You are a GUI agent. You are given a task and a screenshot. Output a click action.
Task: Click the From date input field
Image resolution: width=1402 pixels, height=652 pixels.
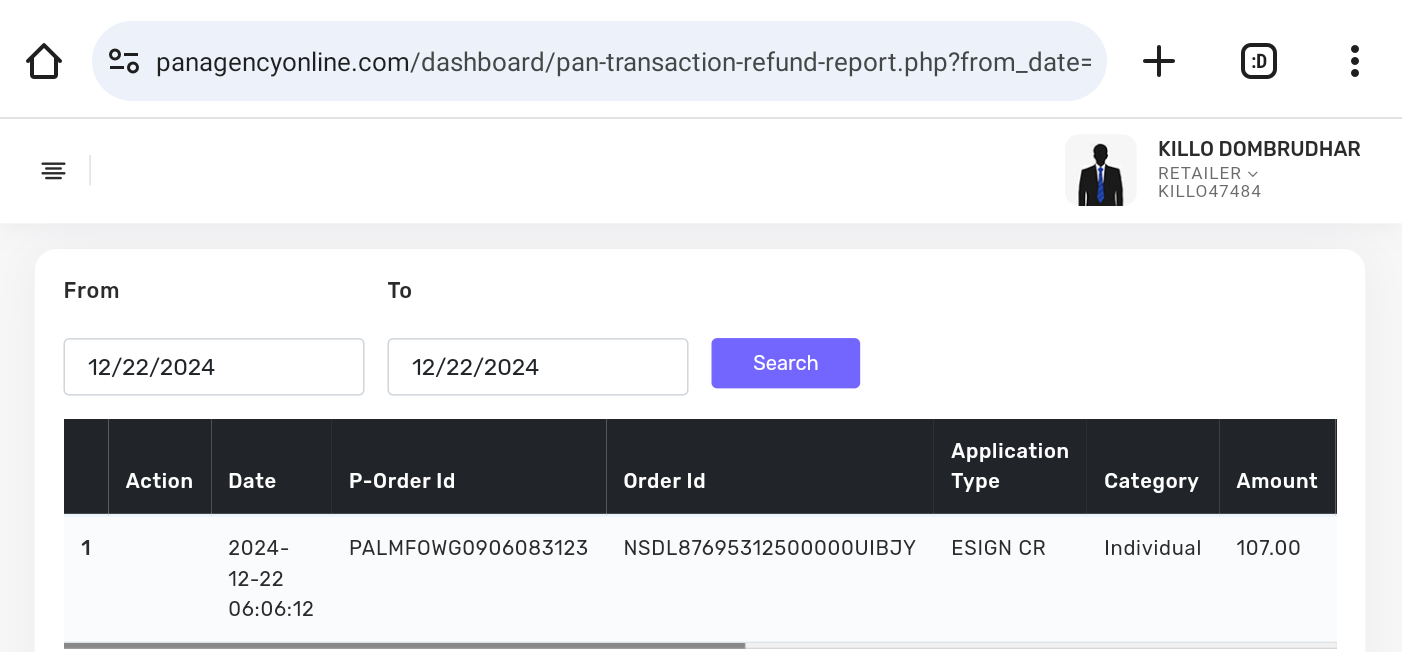click(213, 367)
